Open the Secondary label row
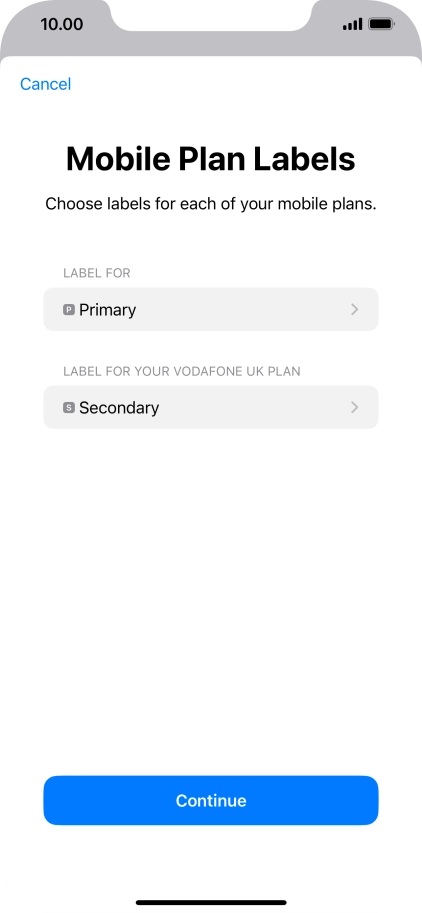422x913 pixels. click(x=211, y=407)
